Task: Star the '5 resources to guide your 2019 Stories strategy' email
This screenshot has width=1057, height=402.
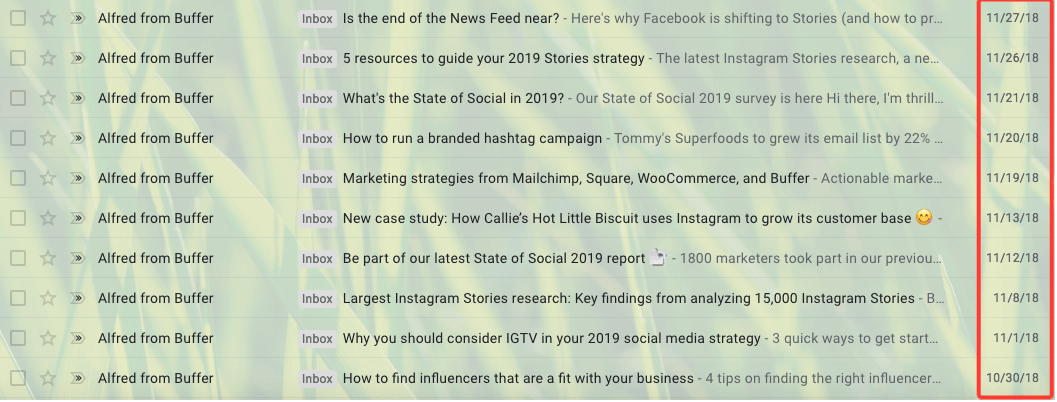Action: 47,58
